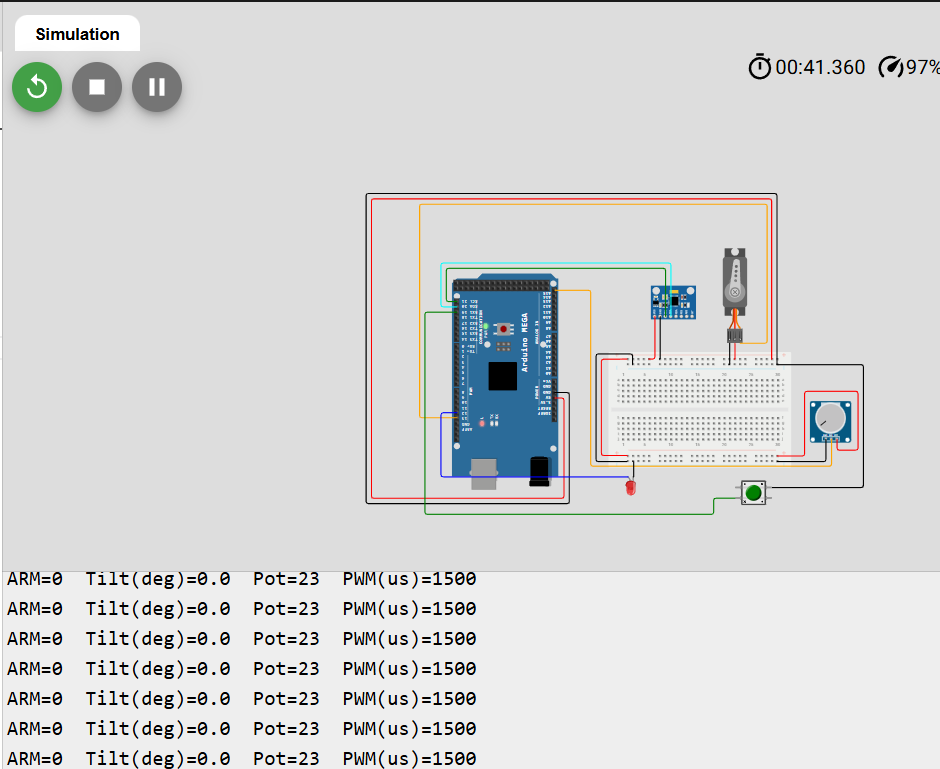Click the 97% simulation speed value

coord(922,67)
